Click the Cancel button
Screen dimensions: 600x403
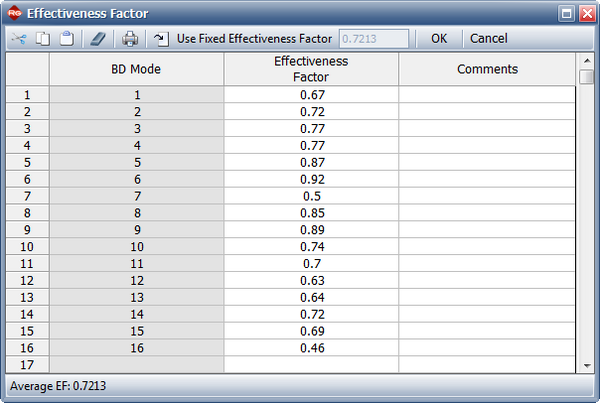tap(489, 39)
